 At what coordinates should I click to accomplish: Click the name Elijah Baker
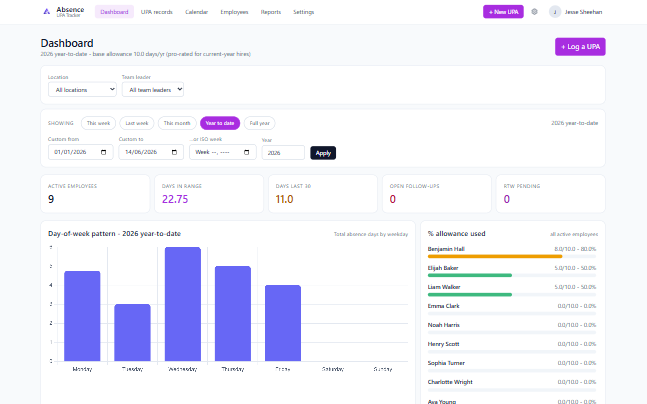[x=443, y=268]
